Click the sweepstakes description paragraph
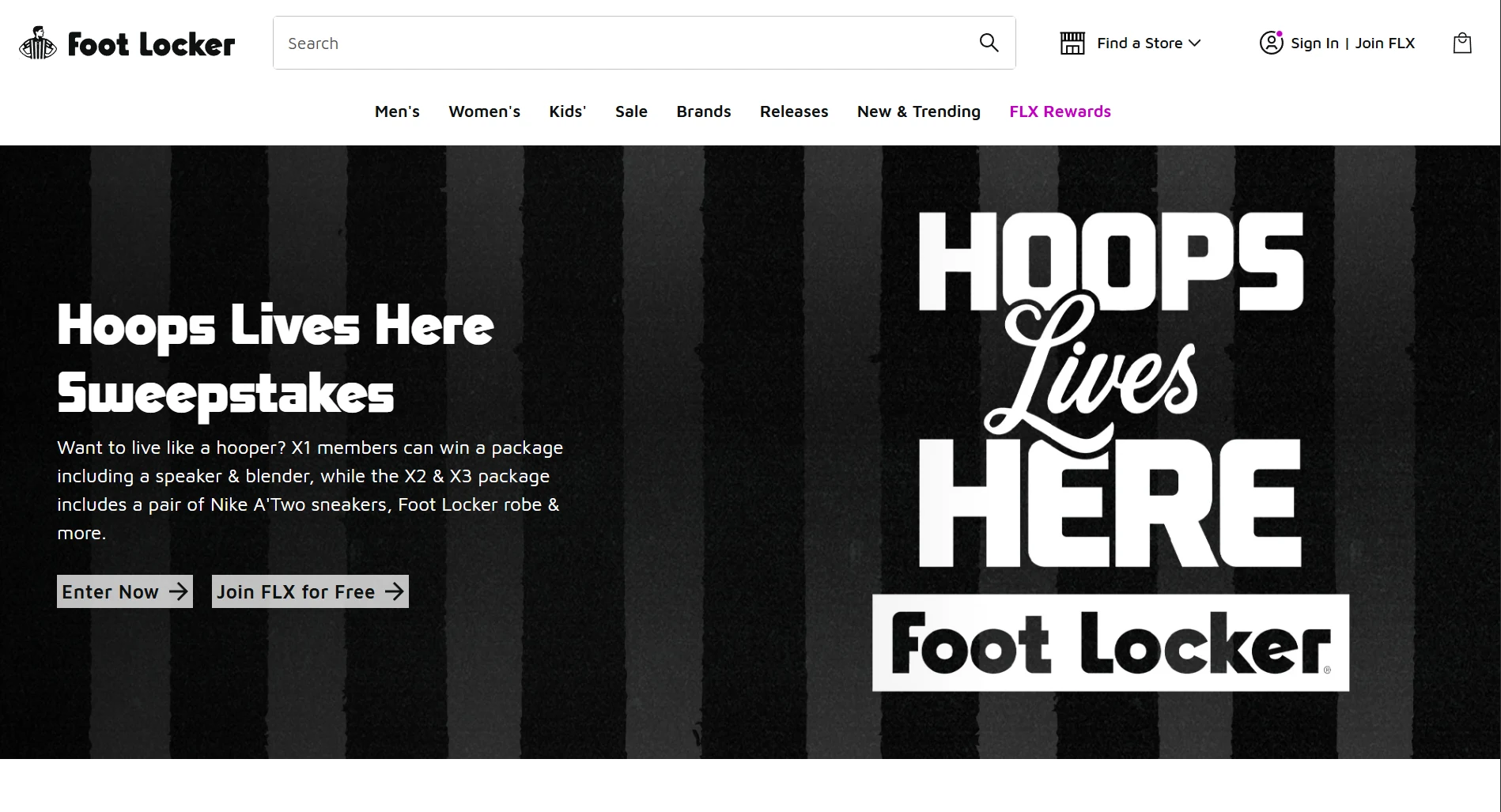This screenshot has width=1501, height=812. 310,490
